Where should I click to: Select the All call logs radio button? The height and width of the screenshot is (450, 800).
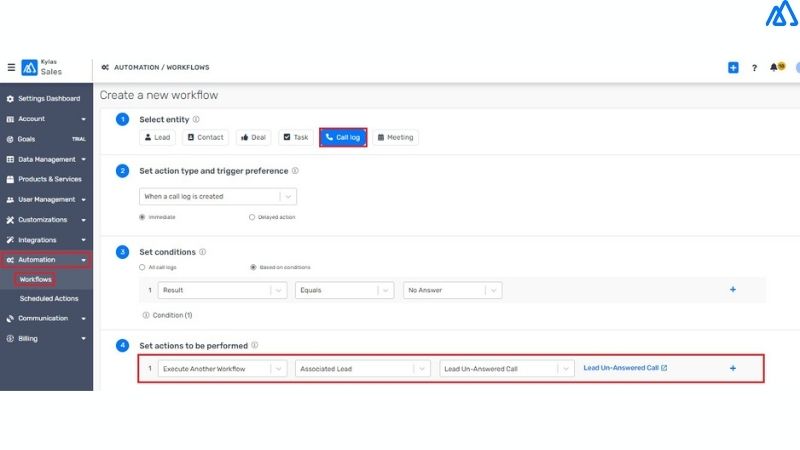click(142, 267)
